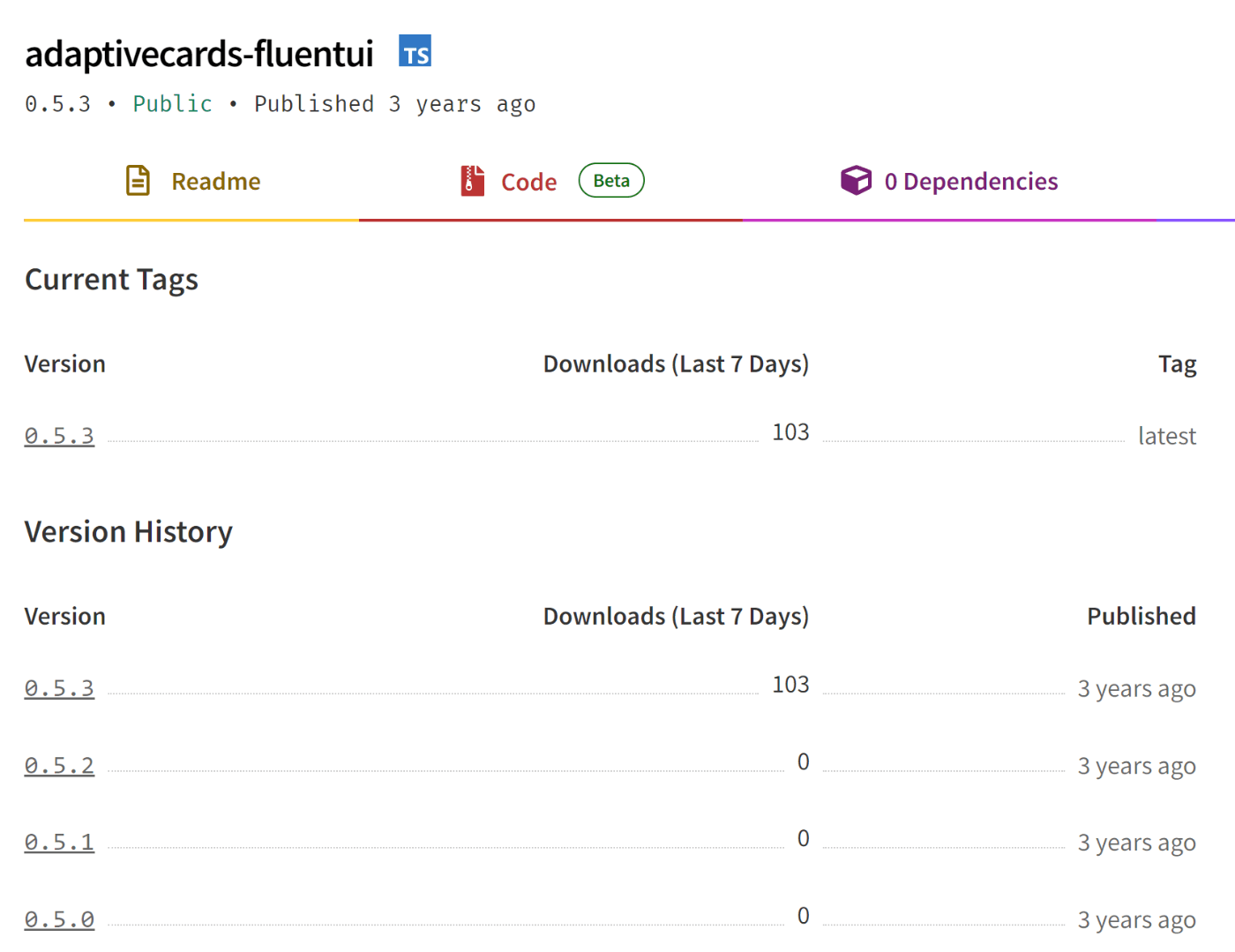Click the Readme file icon
The height and width of the screenshot is (952, 1235).
(138, 181)
